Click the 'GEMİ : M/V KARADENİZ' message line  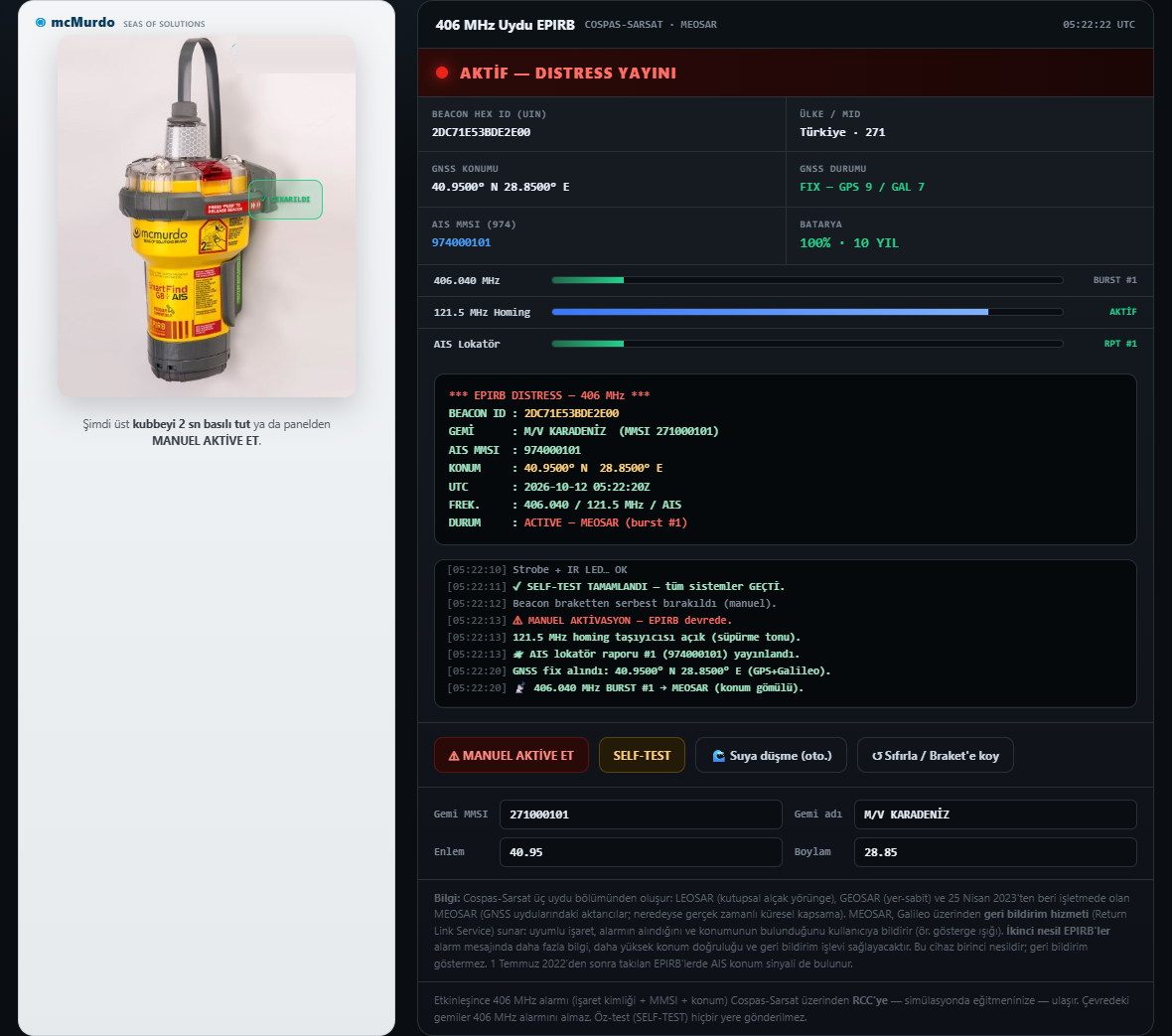coord(583,431)
